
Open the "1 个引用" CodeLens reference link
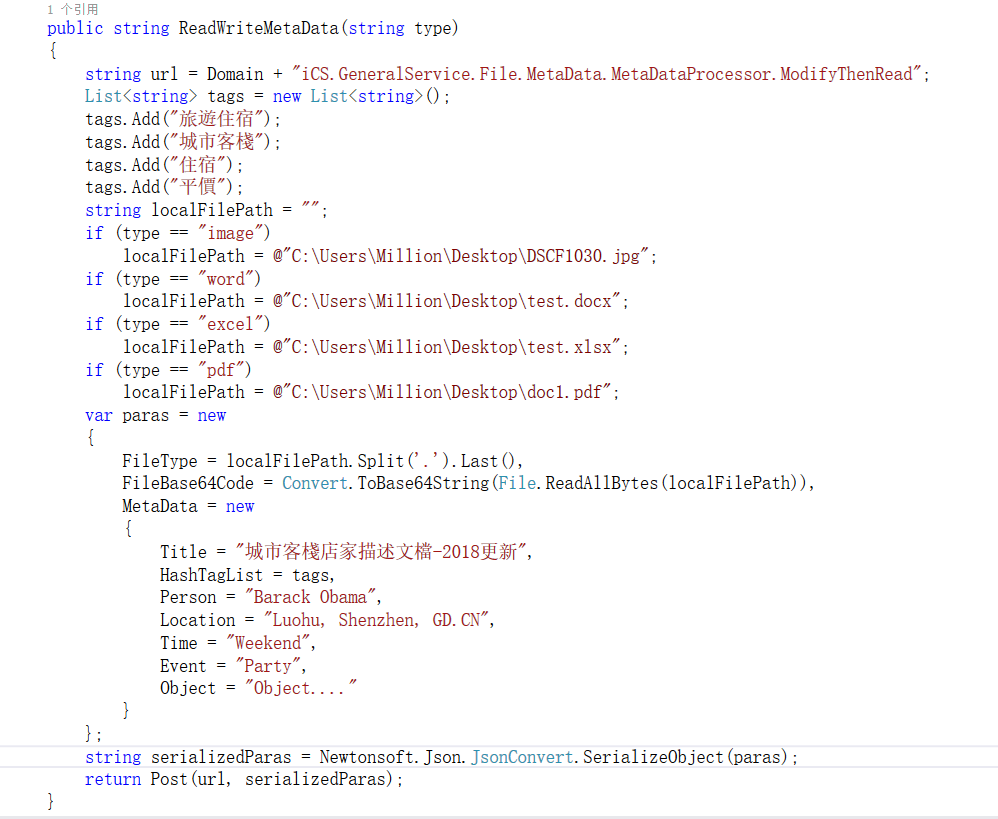[73, 9]
